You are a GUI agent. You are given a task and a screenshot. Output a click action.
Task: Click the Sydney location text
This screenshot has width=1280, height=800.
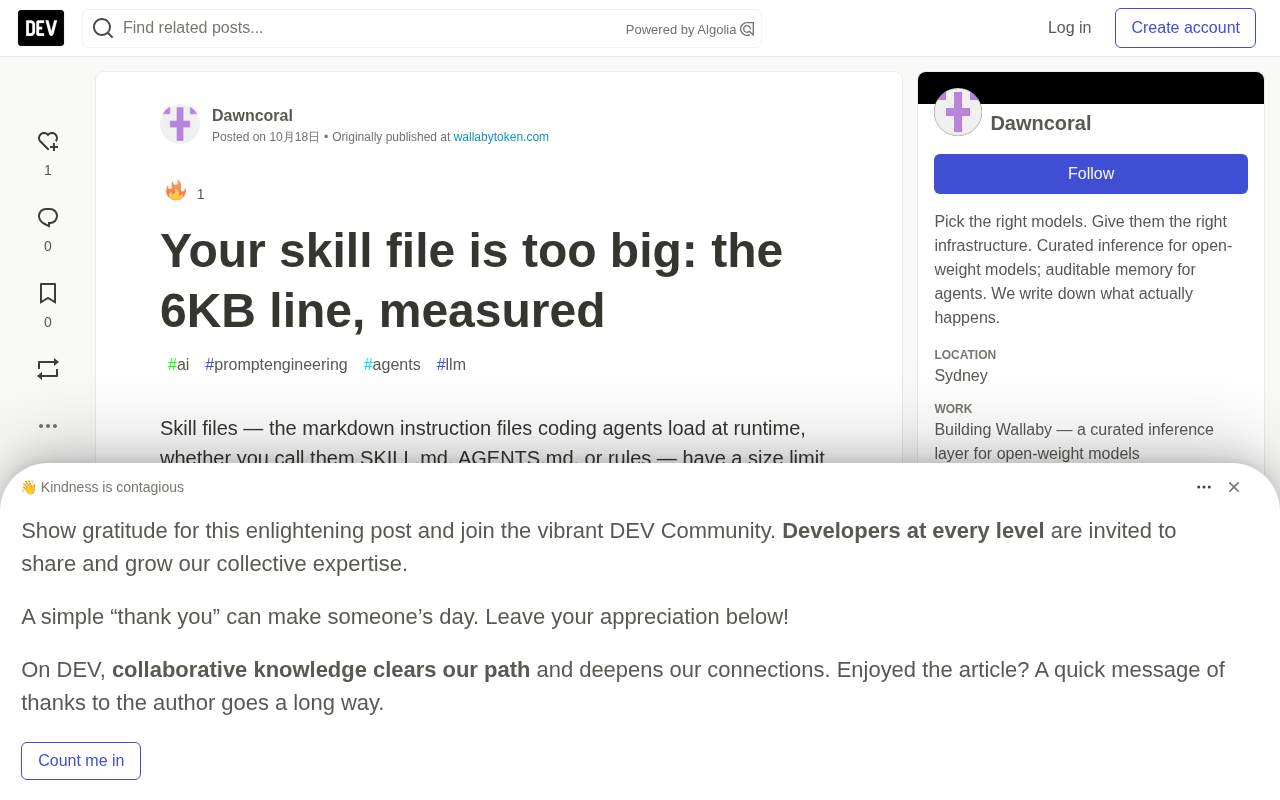tap(961, 376)
